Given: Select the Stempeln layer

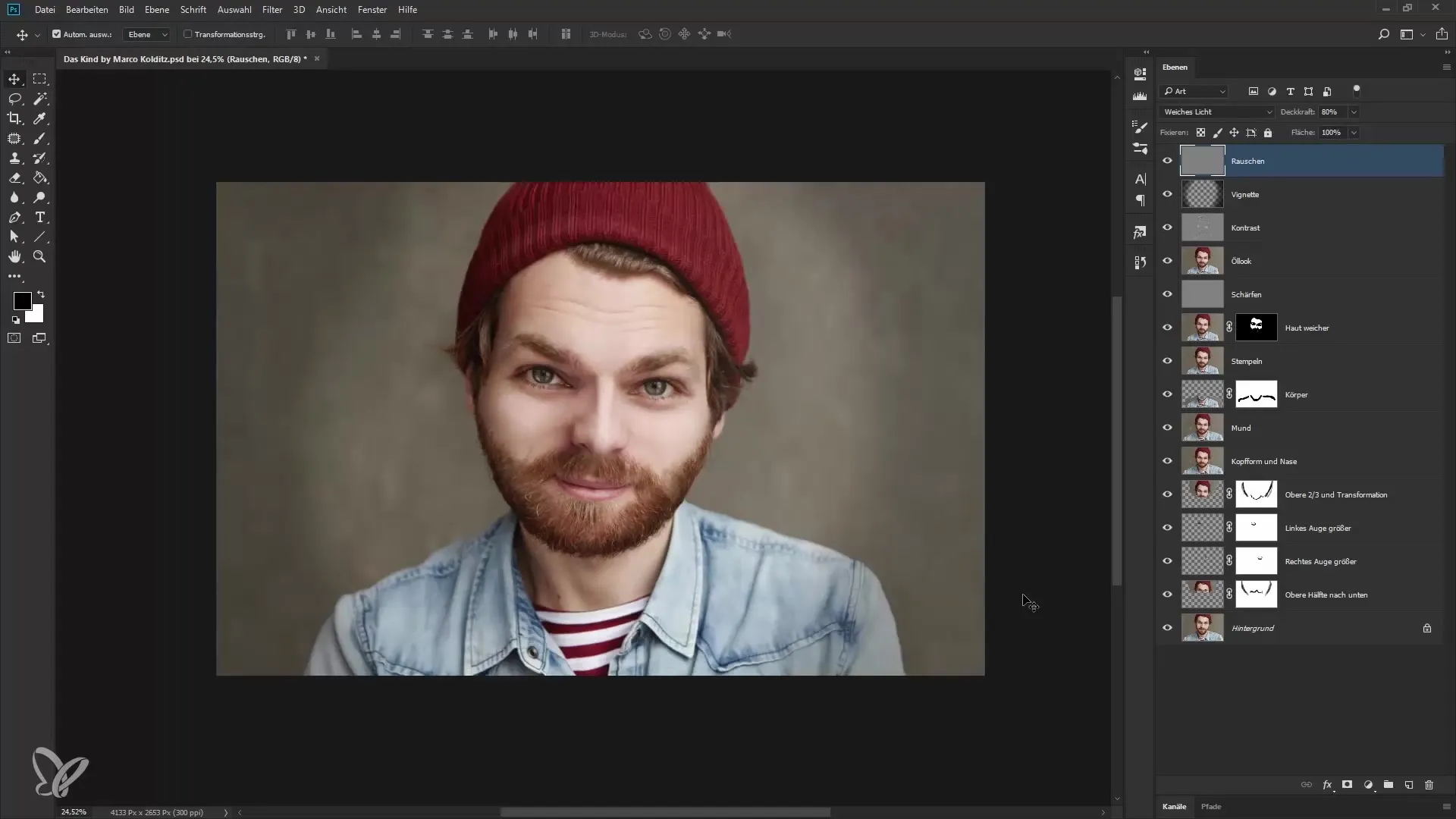Looking at the screenshot, I should pos(1301,361).
